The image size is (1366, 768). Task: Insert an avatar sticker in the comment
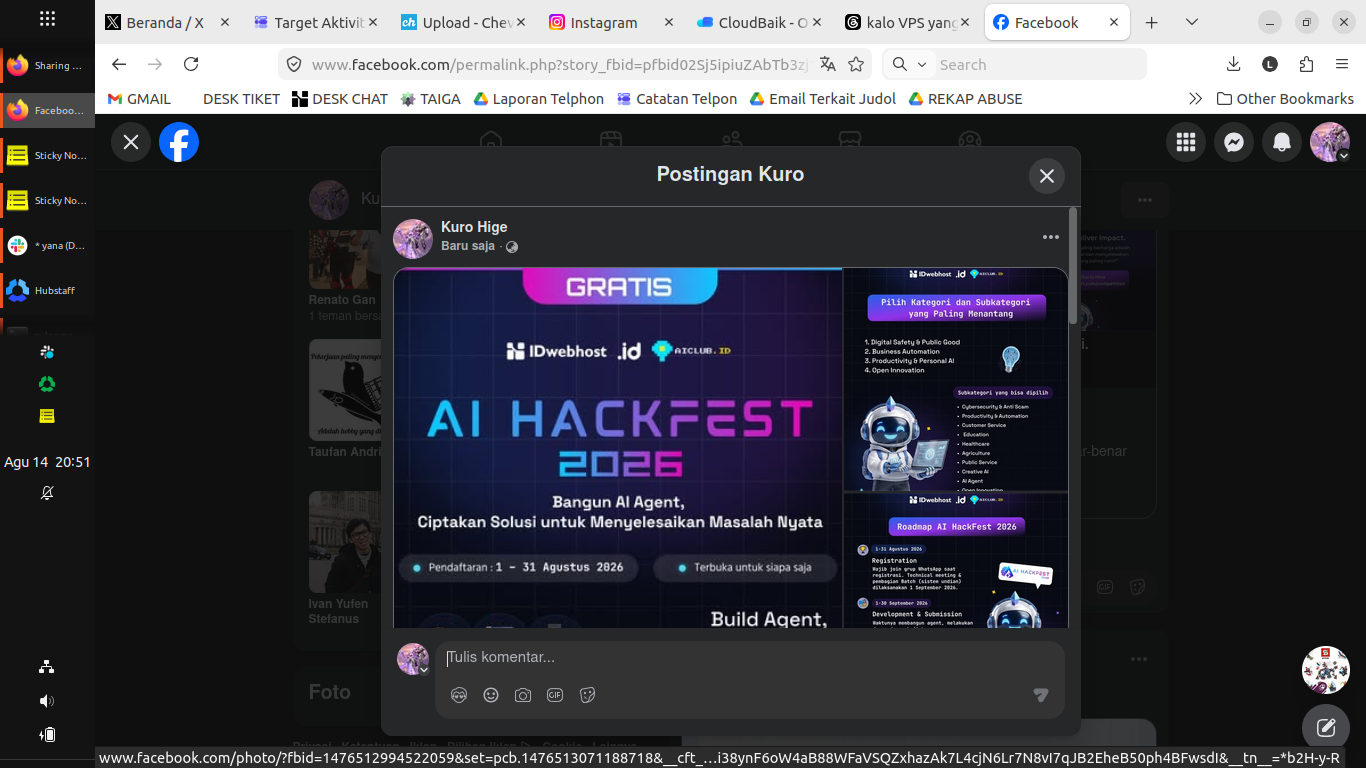pyautogui.click(x=459, y=695)
